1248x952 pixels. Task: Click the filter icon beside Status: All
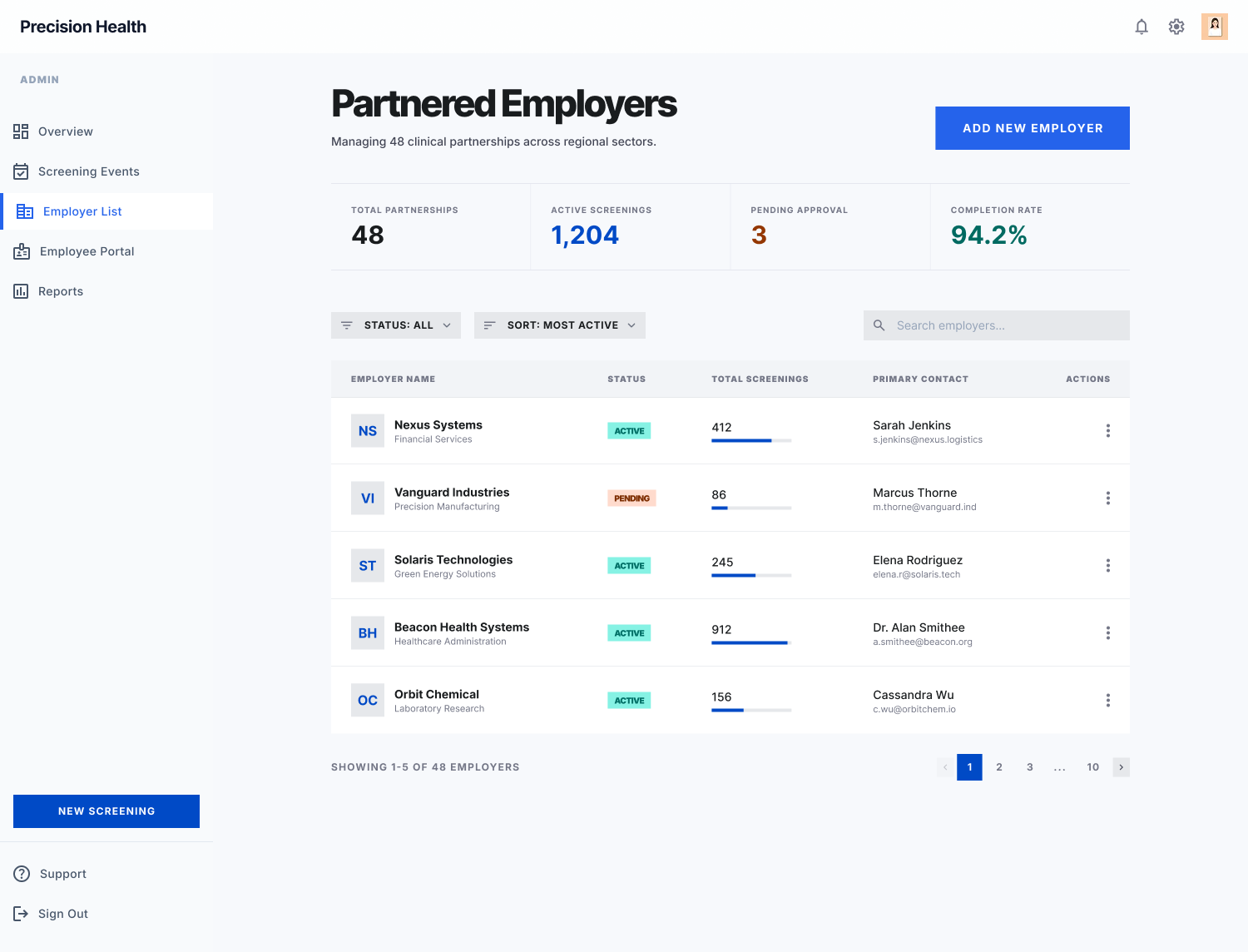[347, 325]
